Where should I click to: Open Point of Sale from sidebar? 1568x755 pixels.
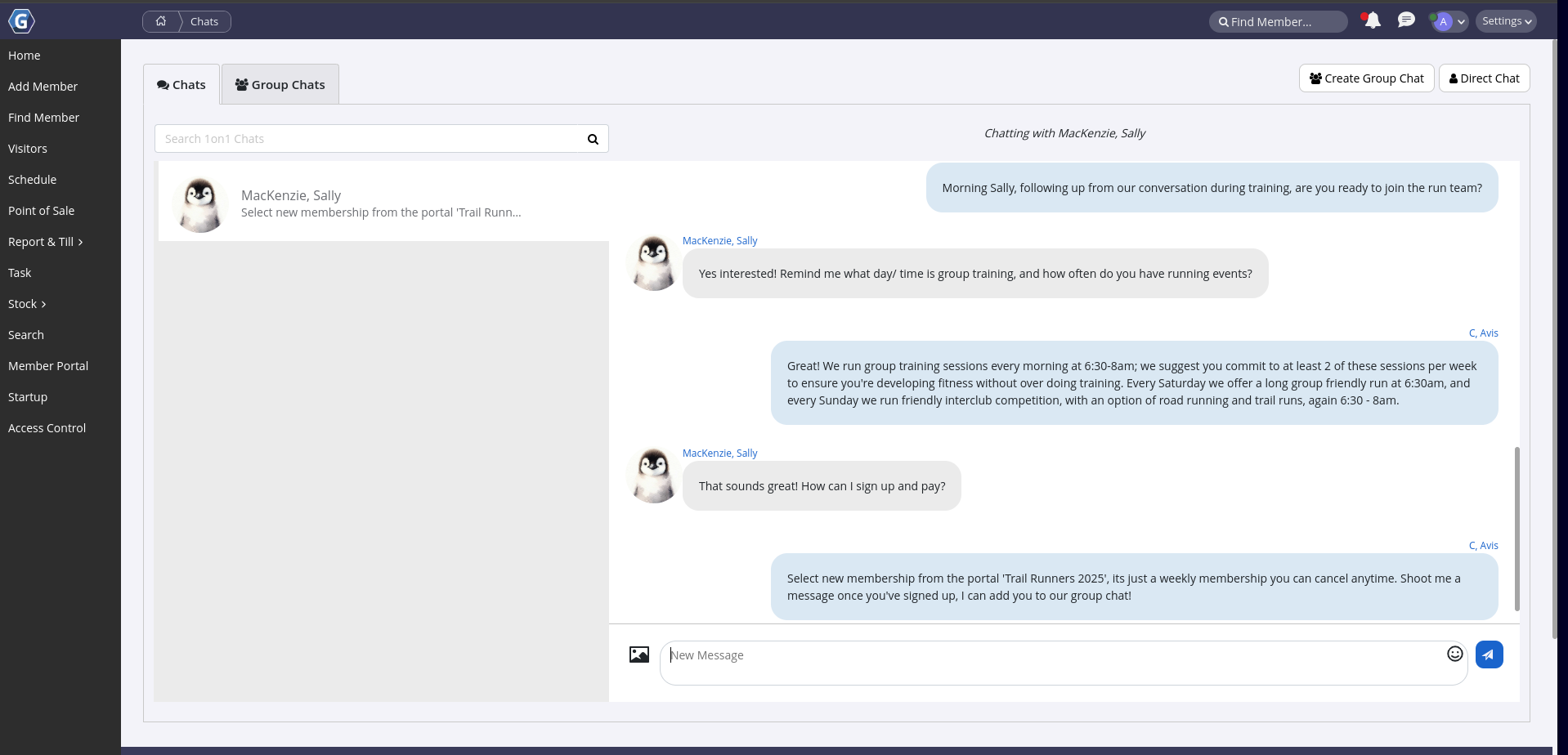pyautogui.click(x=41, y=211)
